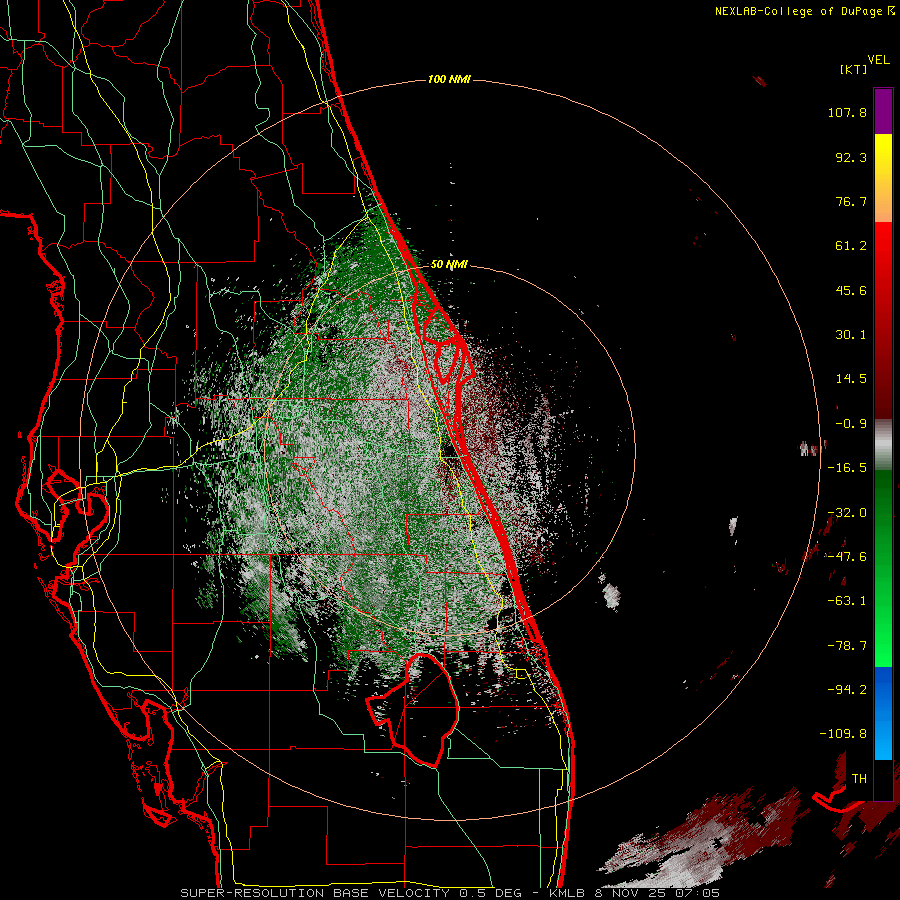Click the -0.9 velocity scale value
Screen dimensions: 900x900
[x=851, y=424]
